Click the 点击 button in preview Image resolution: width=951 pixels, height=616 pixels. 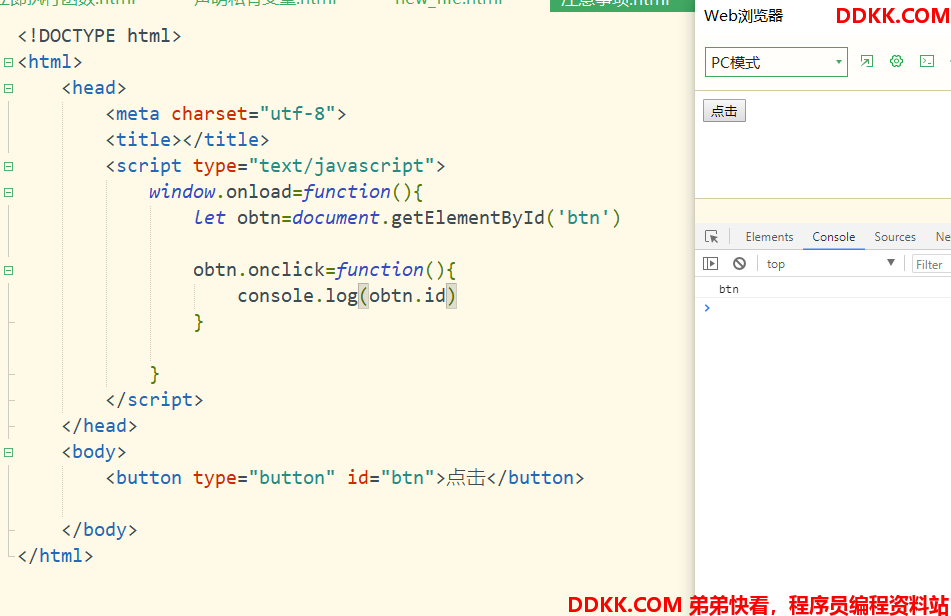(x=724, y=111)
